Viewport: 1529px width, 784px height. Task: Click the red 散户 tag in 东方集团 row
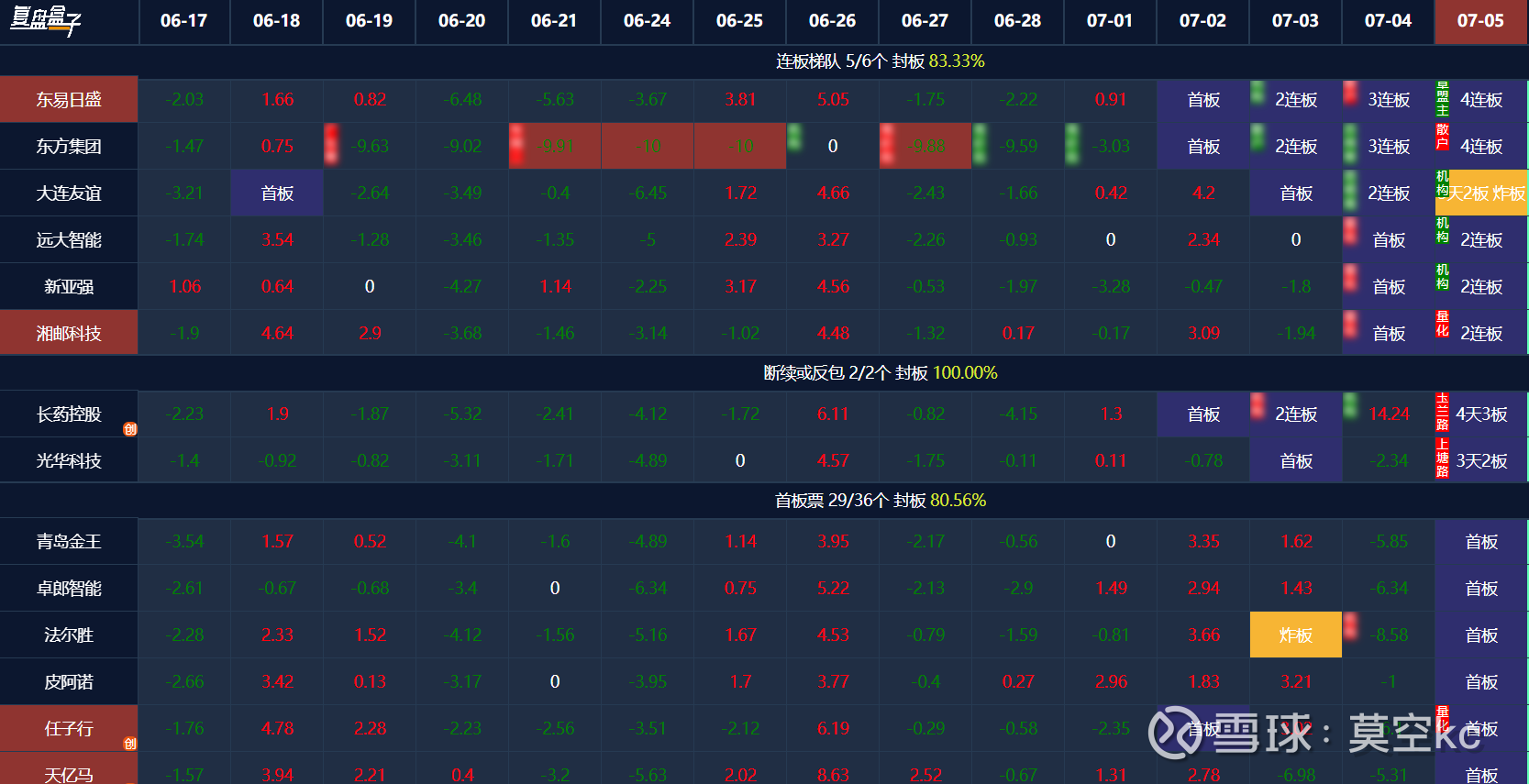coord(1442,137)
